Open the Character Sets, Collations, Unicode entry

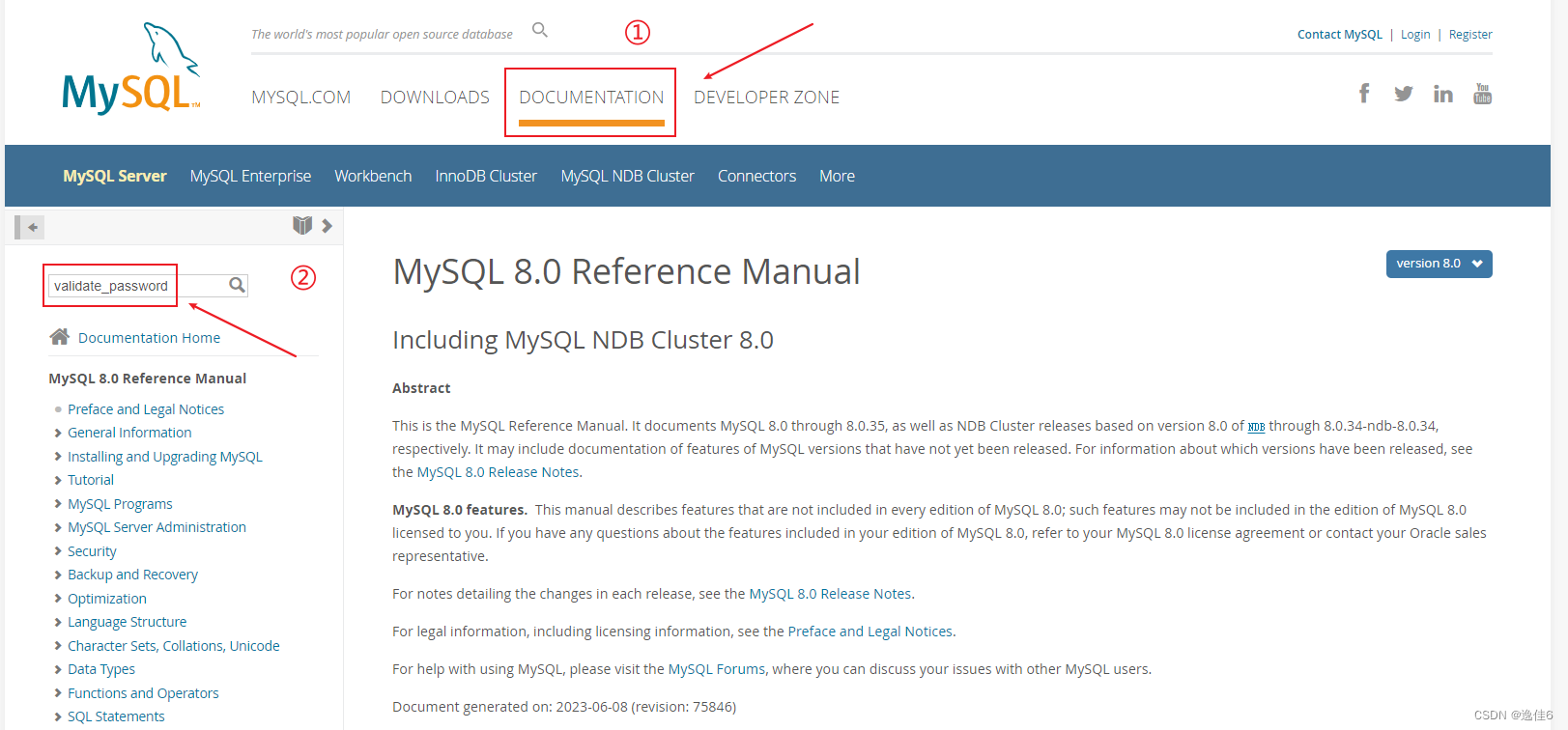click(x=174, y=646)
